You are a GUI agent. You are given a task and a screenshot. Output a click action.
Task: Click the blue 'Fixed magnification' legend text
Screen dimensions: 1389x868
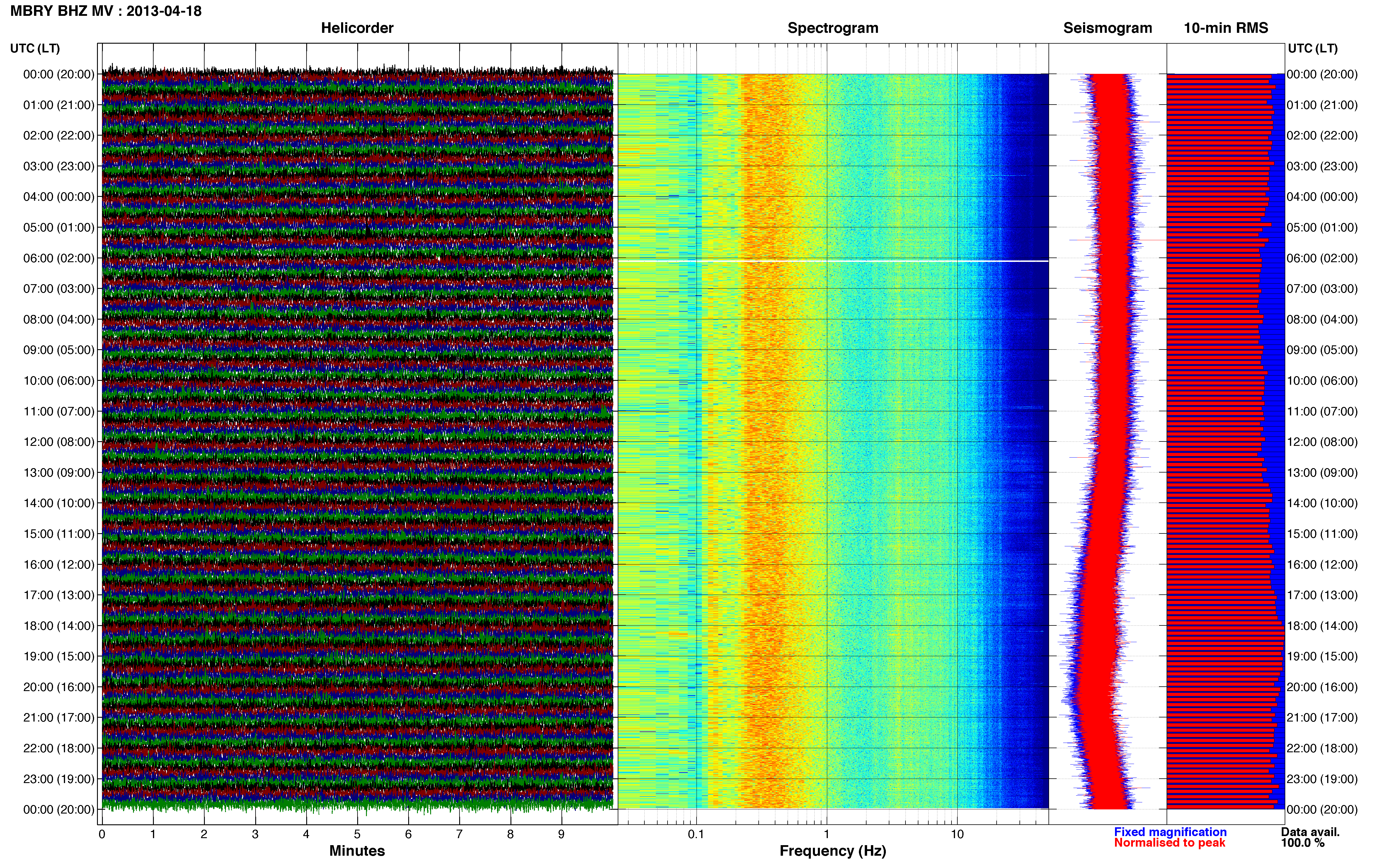[x=1170, y=832]
